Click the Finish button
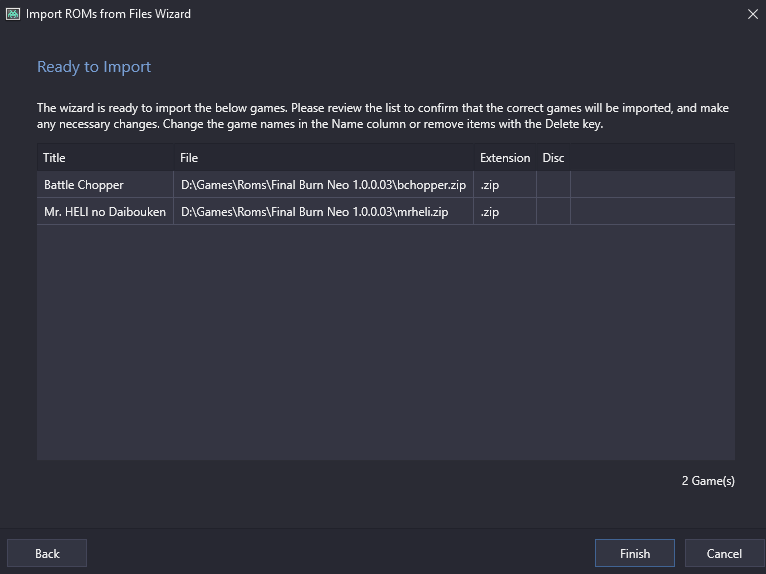 tap(635, 553)
